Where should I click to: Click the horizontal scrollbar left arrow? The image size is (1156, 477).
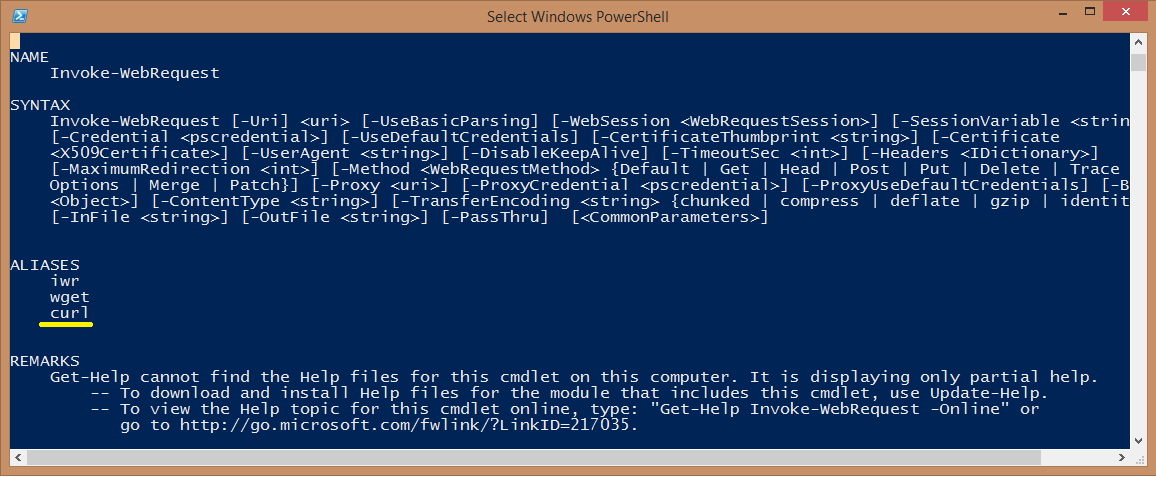(x=18, y=456)
